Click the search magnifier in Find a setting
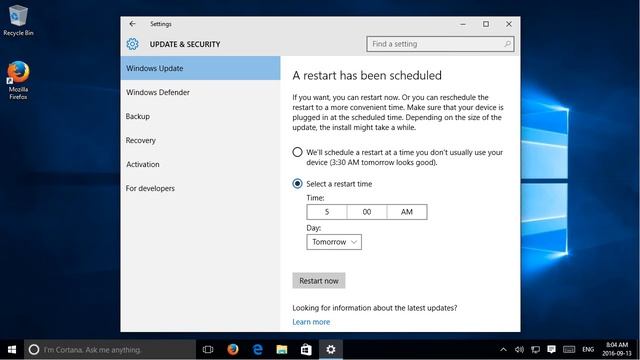640x360 pixels. click(x=507, y=44)
